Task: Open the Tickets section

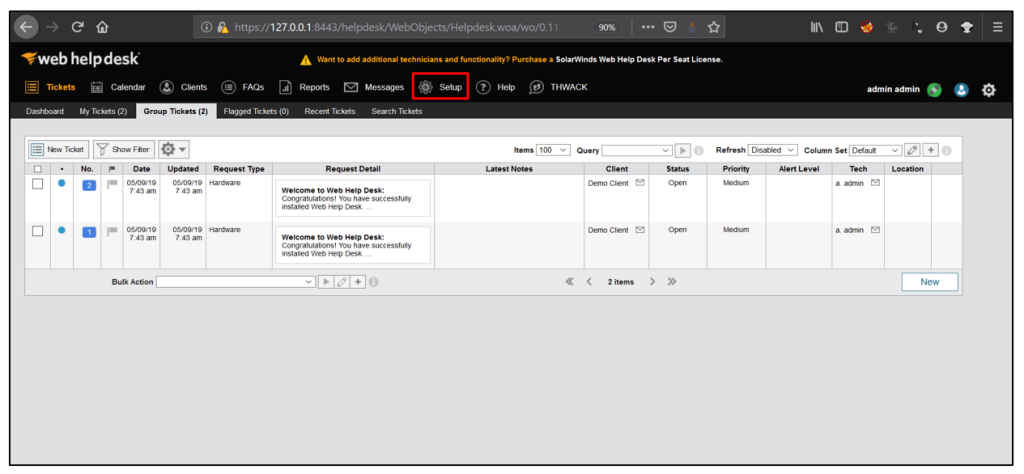Action: tap(50, 87)
